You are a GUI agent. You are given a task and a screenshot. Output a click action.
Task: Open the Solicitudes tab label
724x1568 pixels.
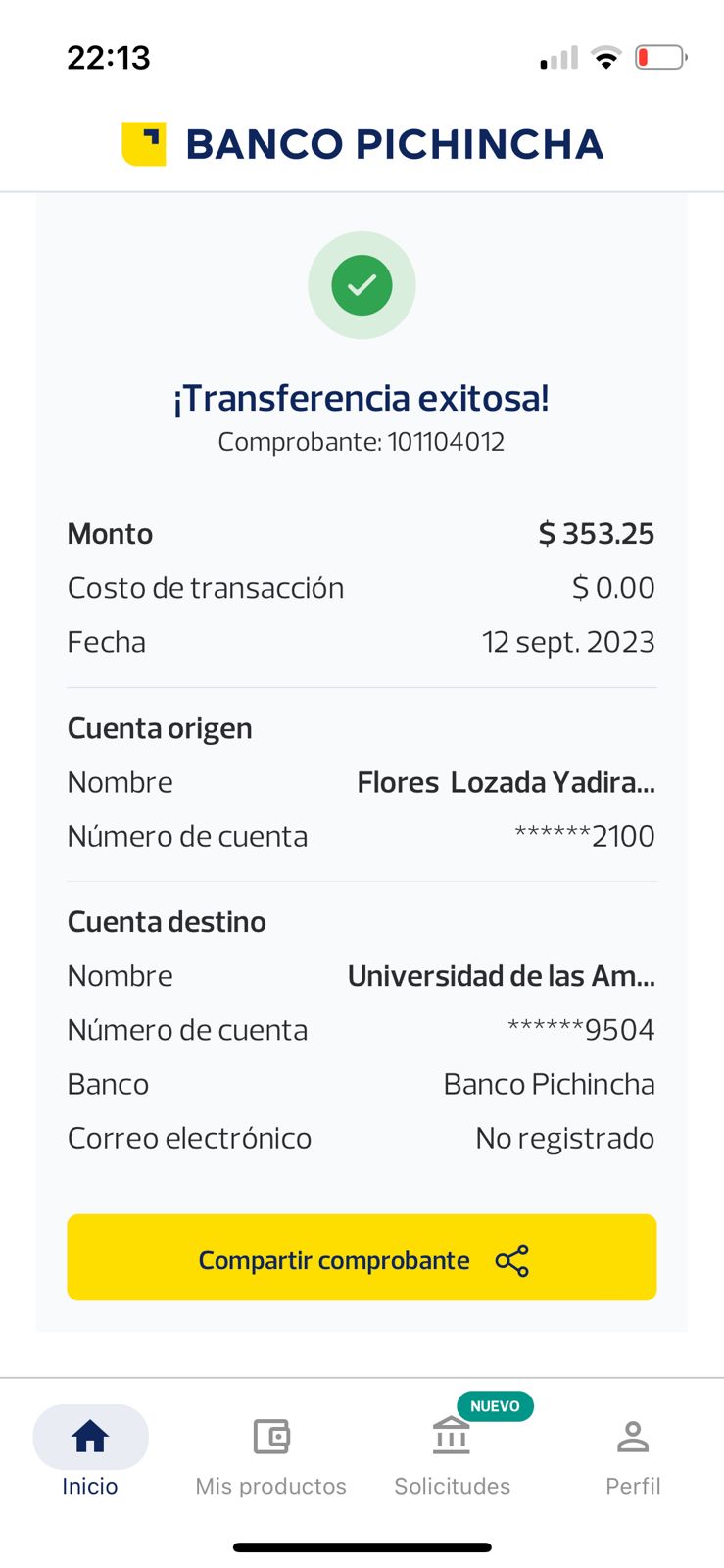pyautogui.click(x=452, y=1486)
